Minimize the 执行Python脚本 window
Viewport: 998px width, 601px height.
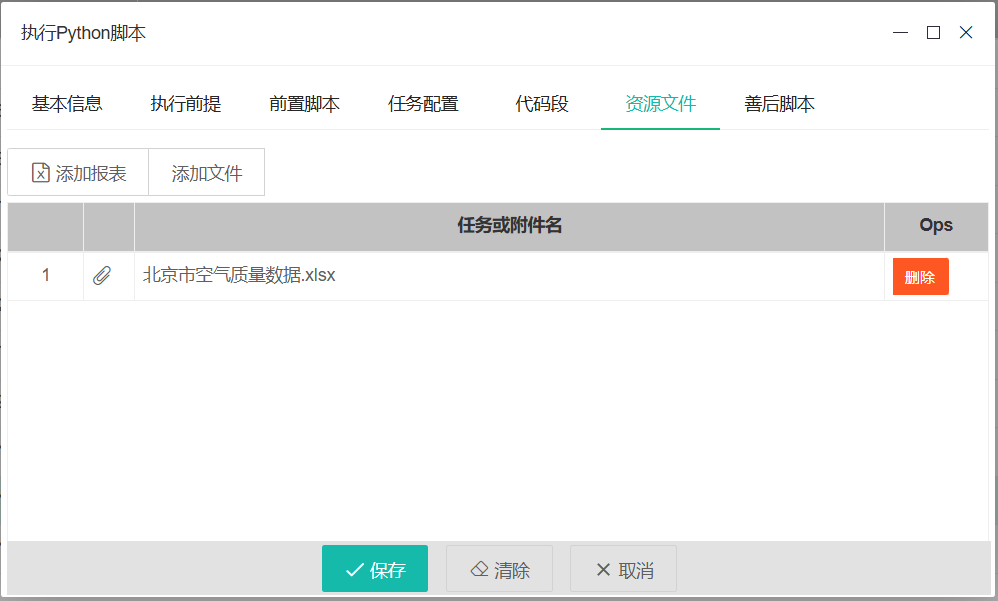point(900,32)
